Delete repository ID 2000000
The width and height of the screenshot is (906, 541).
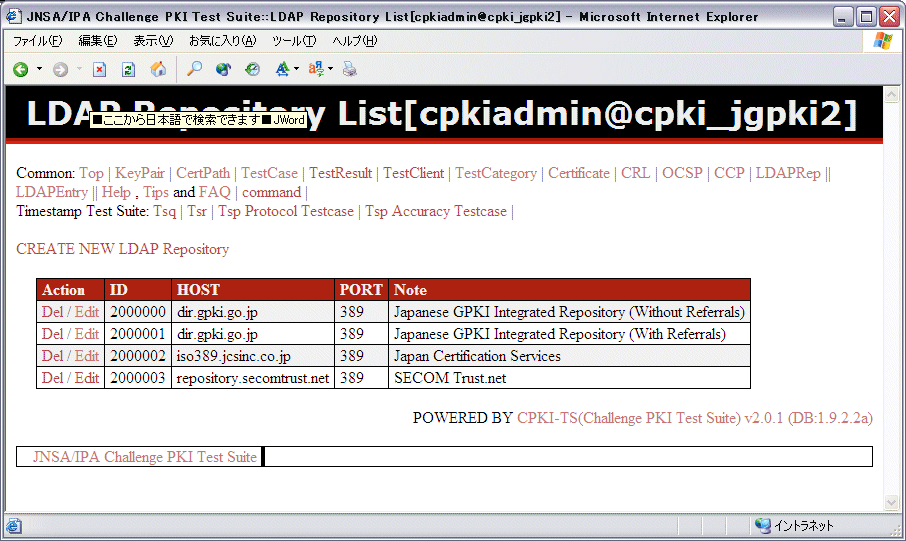(53, 312)
